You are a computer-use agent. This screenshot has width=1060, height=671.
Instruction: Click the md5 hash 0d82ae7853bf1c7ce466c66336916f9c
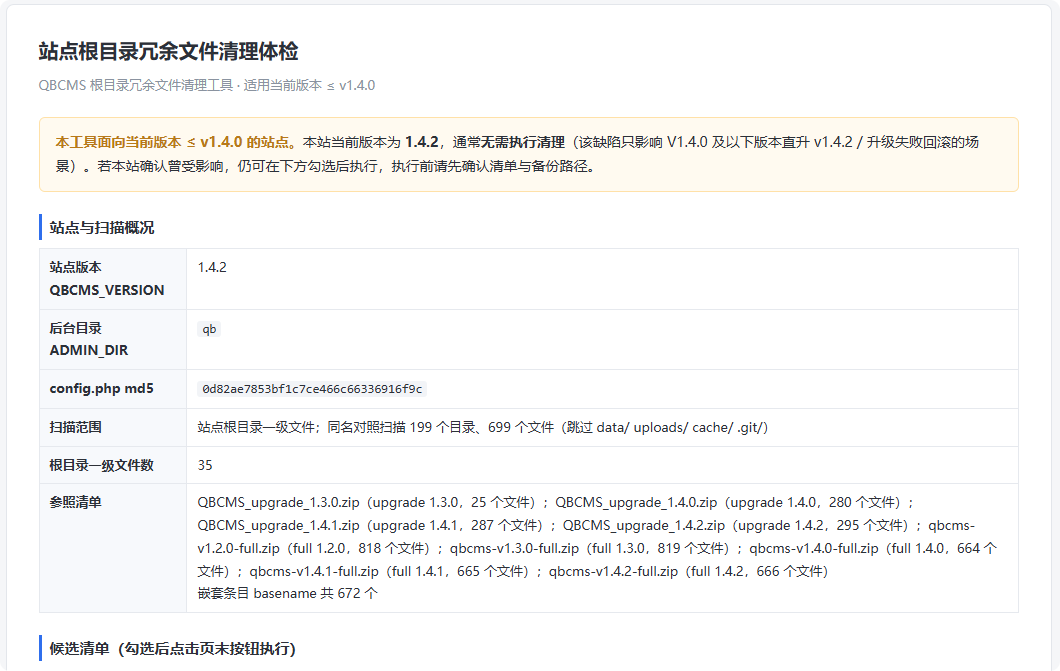[x=312, y=389]
